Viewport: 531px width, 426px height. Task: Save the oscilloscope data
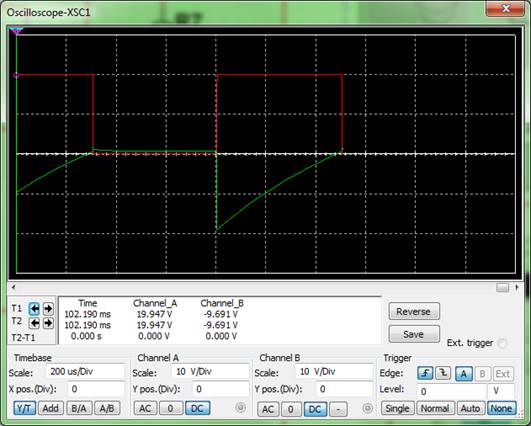[x=414, y=334]
